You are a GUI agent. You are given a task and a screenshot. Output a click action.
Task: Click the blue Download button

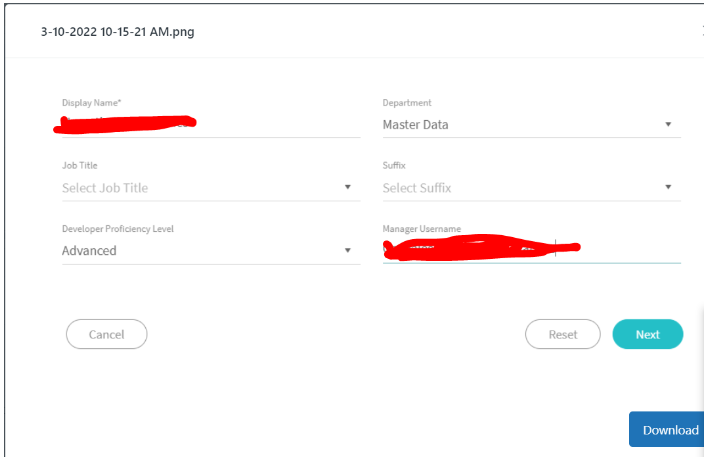click(x=669, y=430)
